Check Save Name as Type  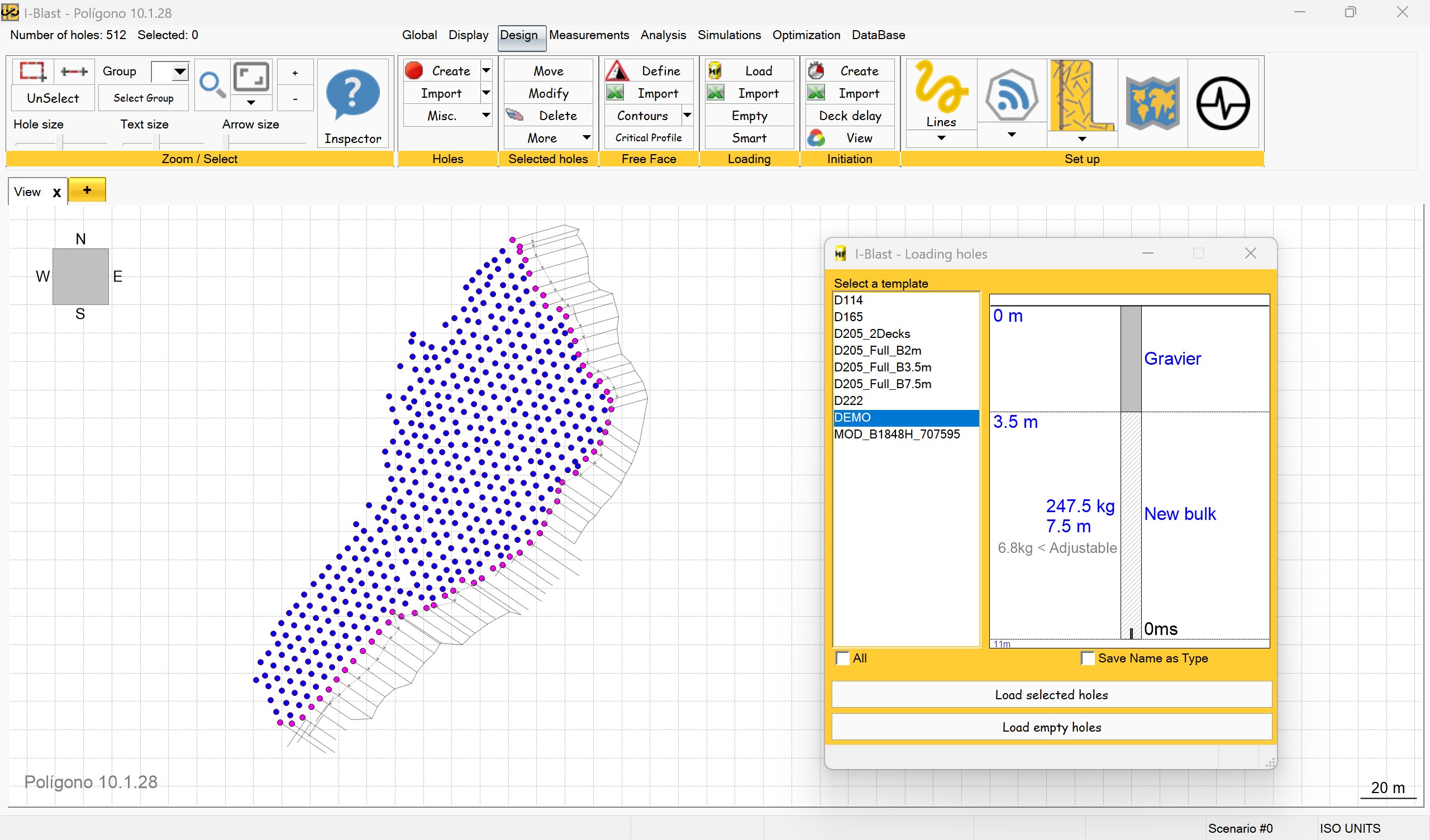coord(1087,658)
